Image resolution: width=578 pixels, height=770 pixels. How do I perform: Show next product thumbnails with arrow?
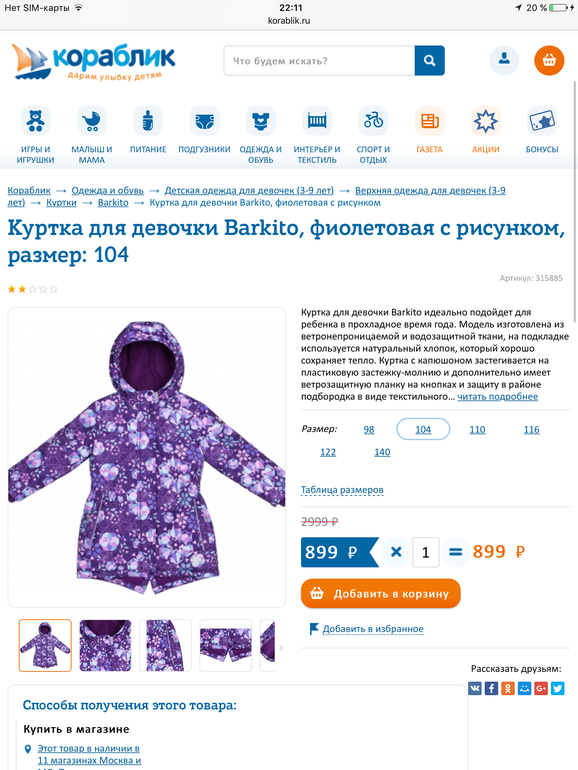point(281,648)
